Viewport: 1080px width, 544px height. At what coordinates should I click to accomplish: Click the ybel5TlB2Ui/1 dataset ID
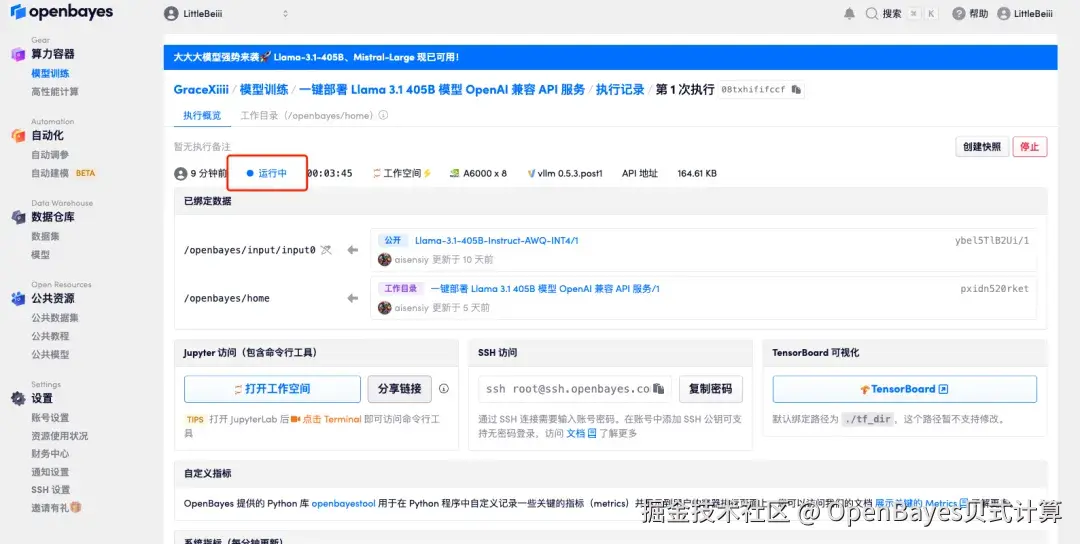point(992,240)
